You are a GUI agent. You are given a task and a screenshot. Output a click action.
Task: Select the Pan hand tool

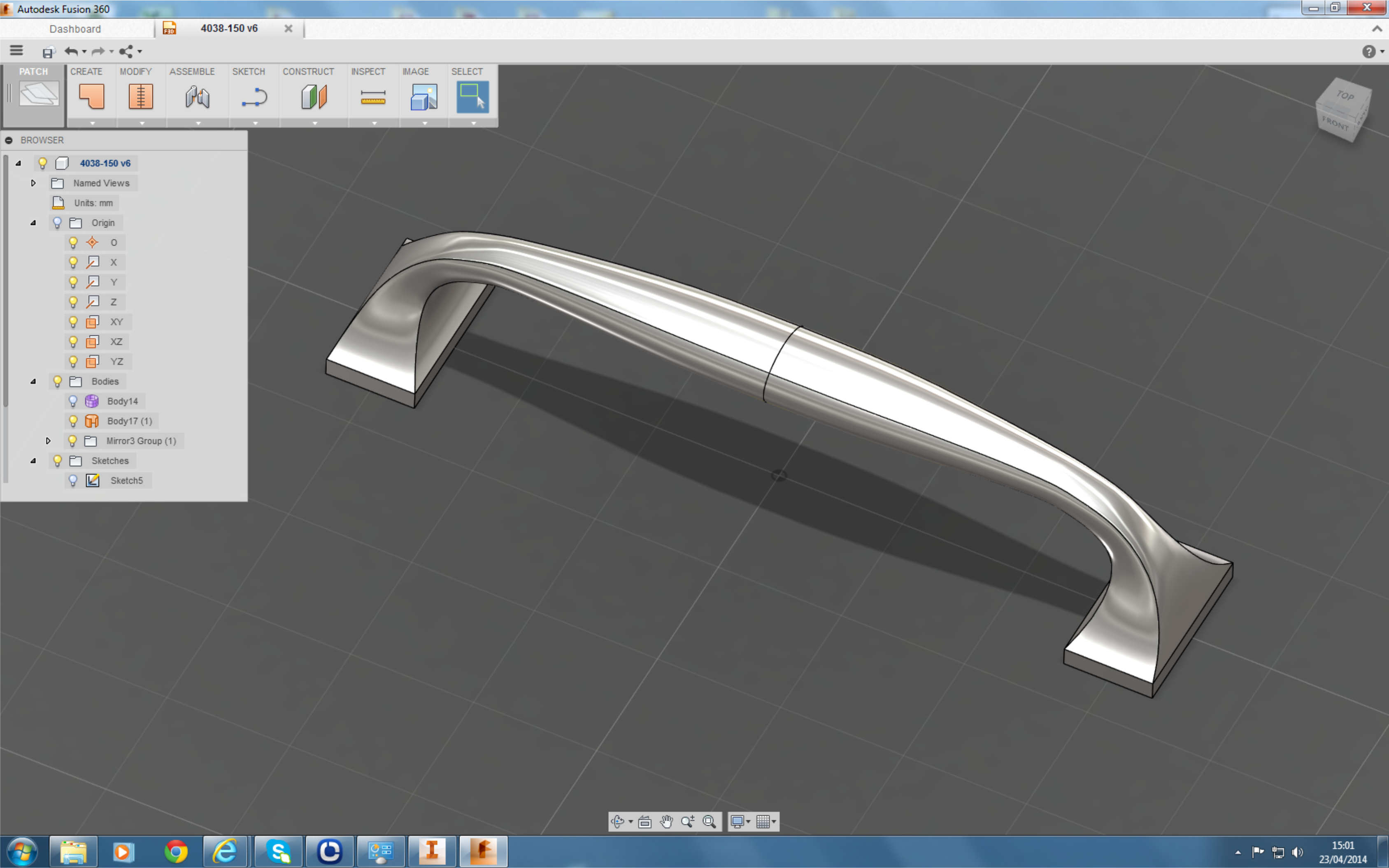tap(666, 822)
